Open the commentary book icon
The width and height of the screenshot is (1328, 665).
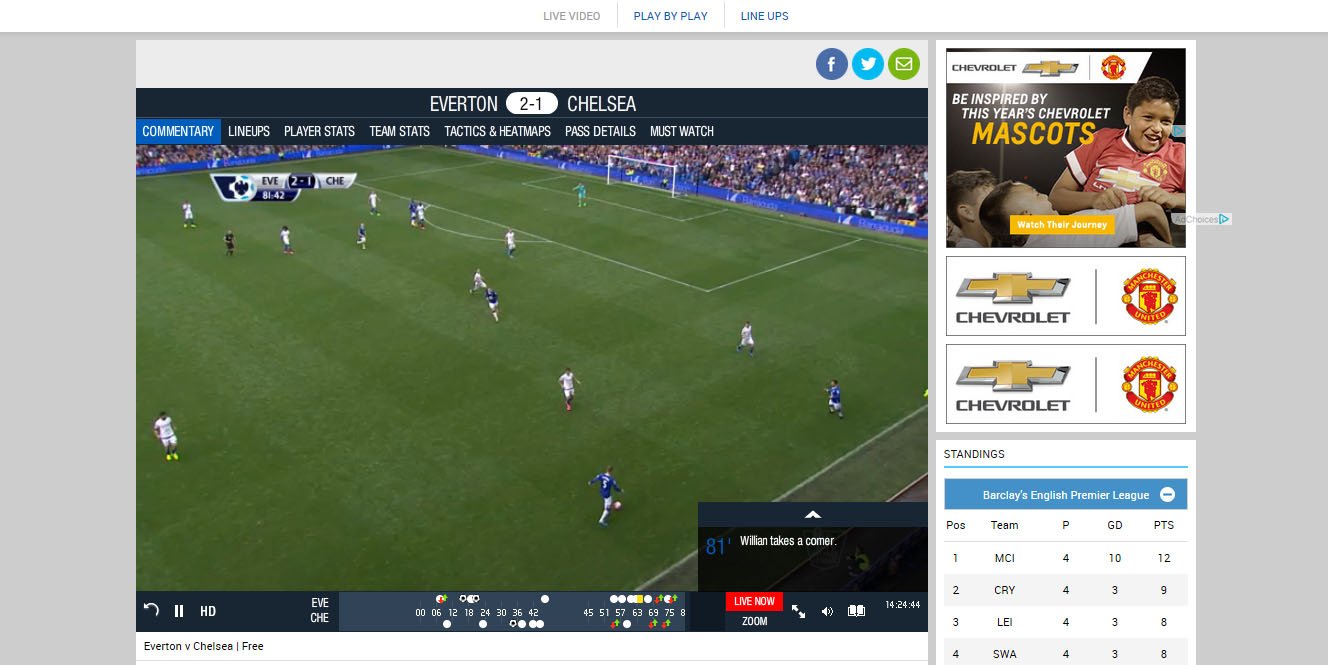[x=856, y=611]
